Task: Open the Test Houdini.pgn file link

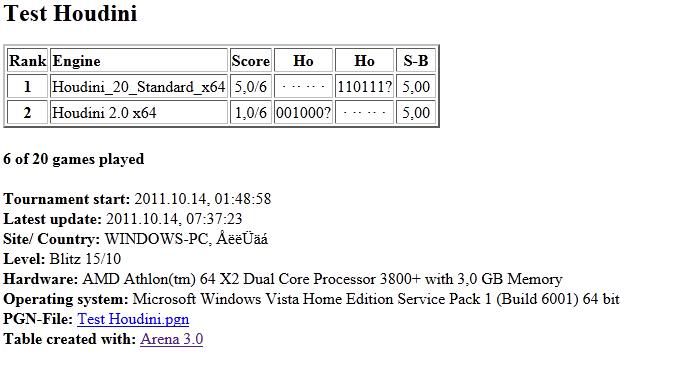Action: (133, 319)
